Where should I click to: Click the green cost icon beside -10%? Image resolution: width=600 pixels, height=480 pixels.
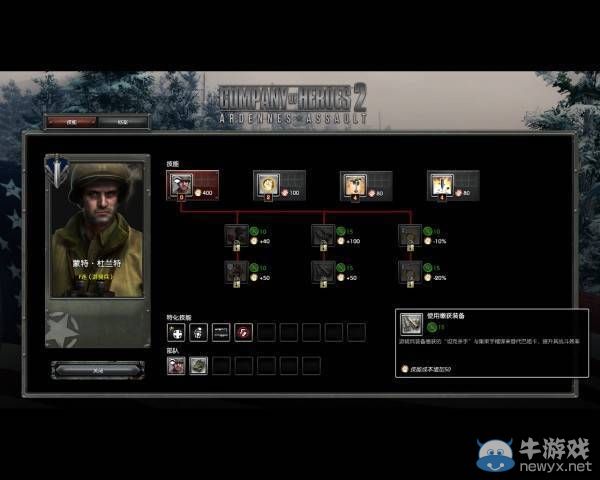click(x=428, y=231)
